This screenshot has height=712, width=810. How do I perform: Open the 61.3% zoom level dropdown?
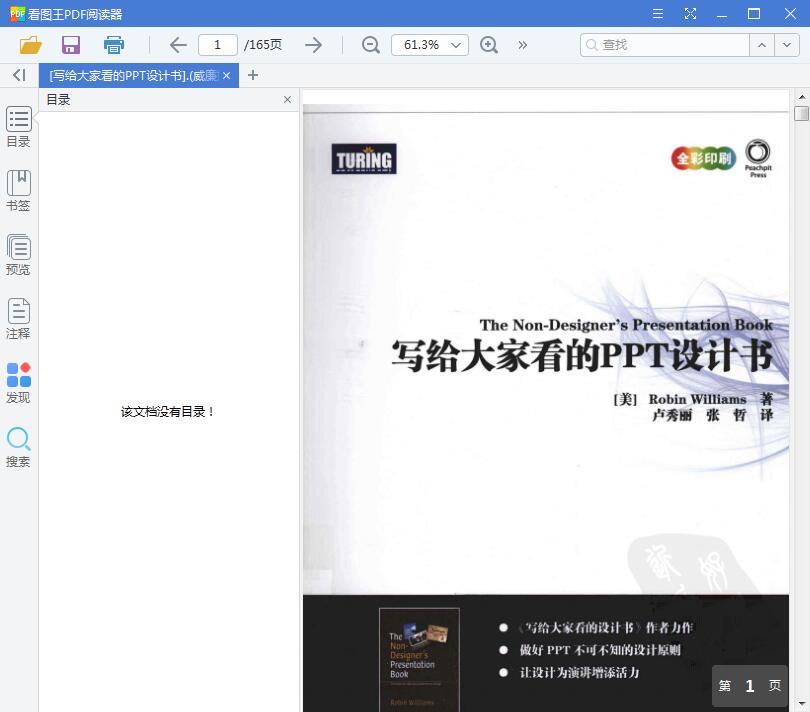[430, 45]
